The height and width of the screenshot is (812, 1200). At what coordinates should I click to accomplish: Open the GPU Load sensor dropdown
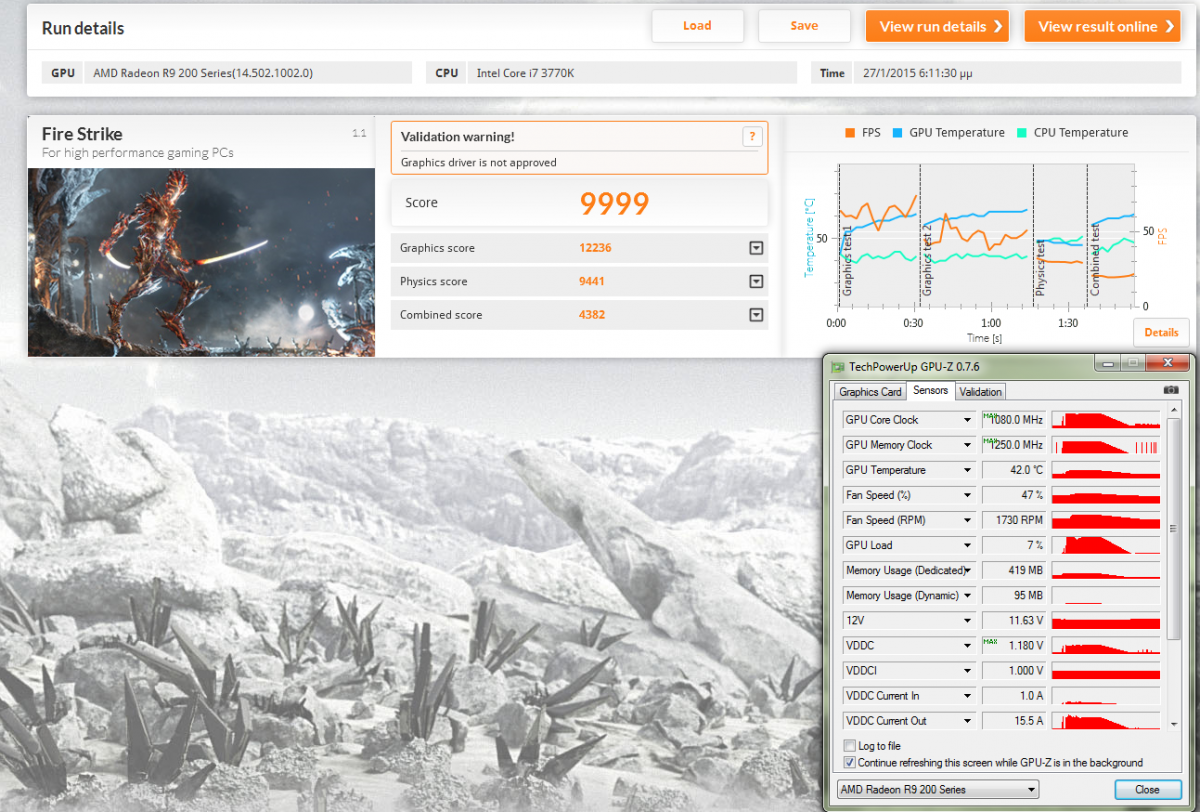point(967,545)
